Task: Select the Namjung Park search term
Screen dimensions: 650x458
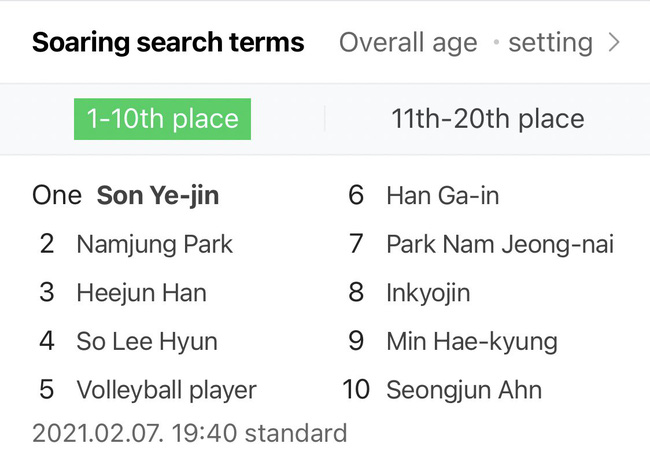Action: (x=154, y=244)
